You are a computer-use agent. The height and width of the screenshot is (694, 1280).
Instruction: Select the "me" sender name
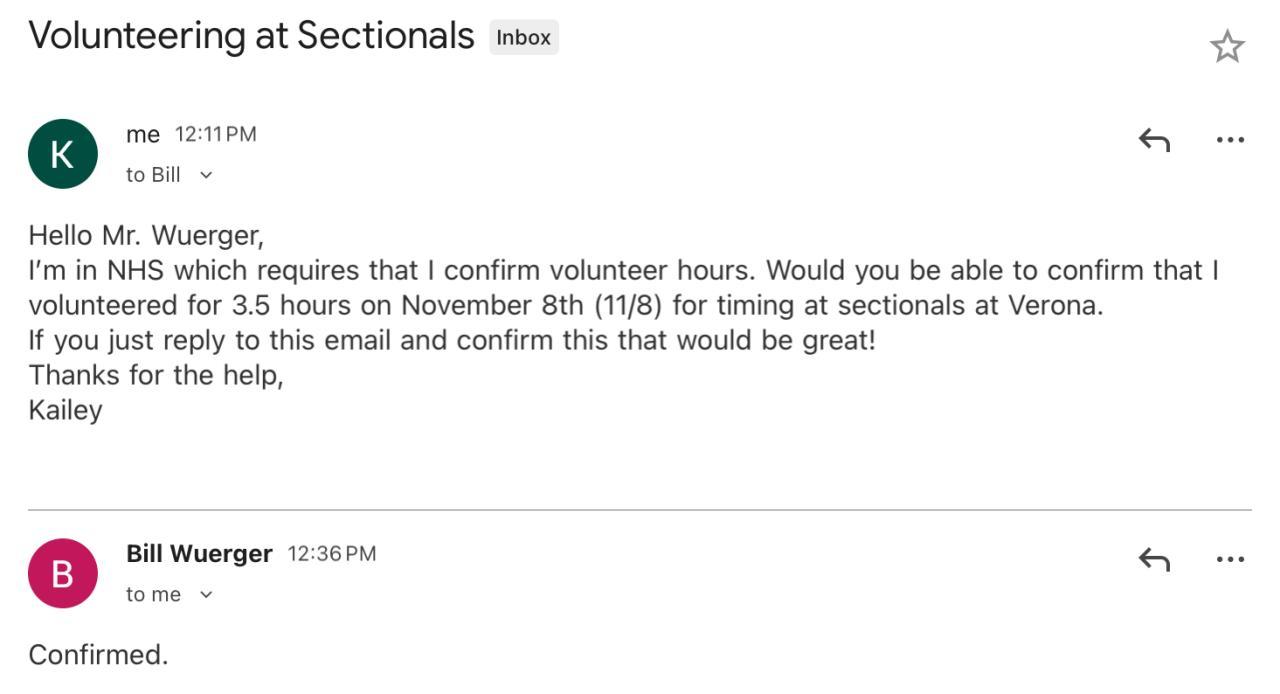tap(143, 134)
